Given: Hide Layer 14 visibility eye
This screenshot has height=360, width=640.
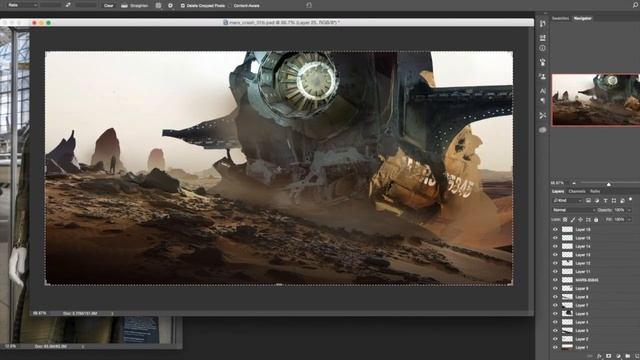Looking at the screenshot, I should point(555,247).
